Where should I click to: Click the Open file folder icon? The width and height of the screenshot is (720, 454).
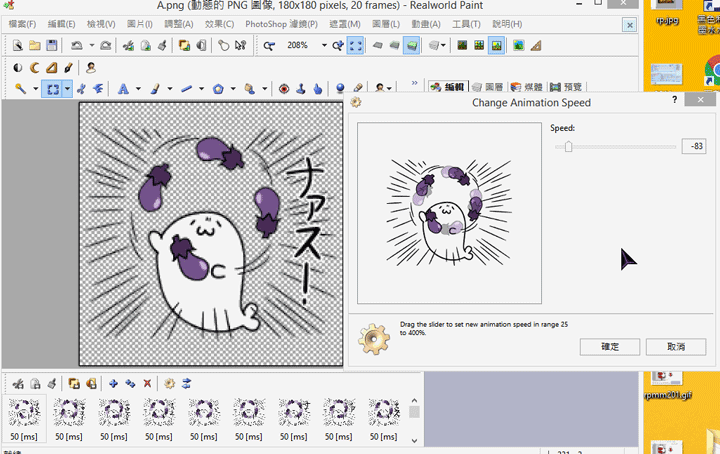coord(34,45)
